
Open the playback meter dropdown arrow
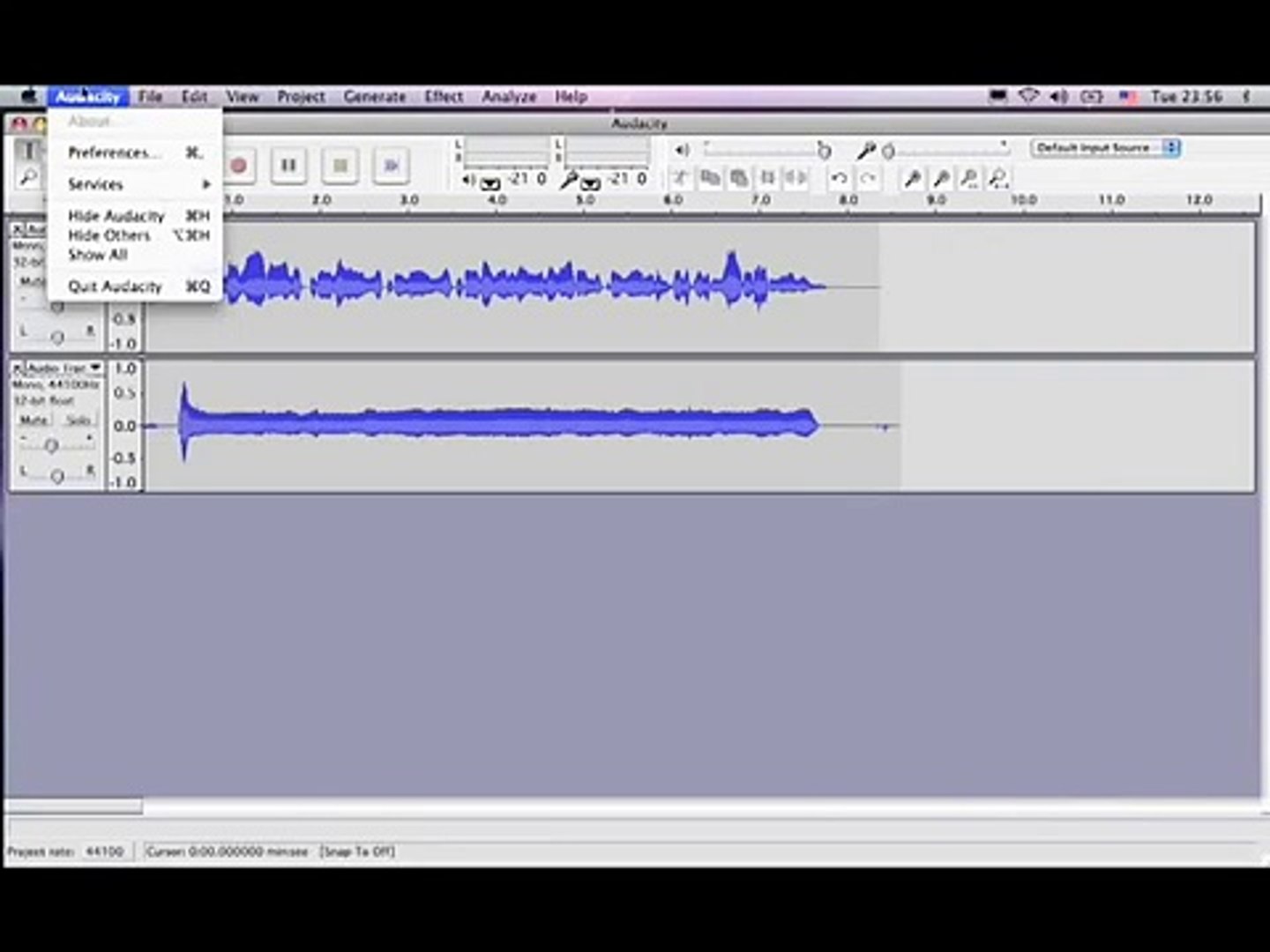(490, 182)
